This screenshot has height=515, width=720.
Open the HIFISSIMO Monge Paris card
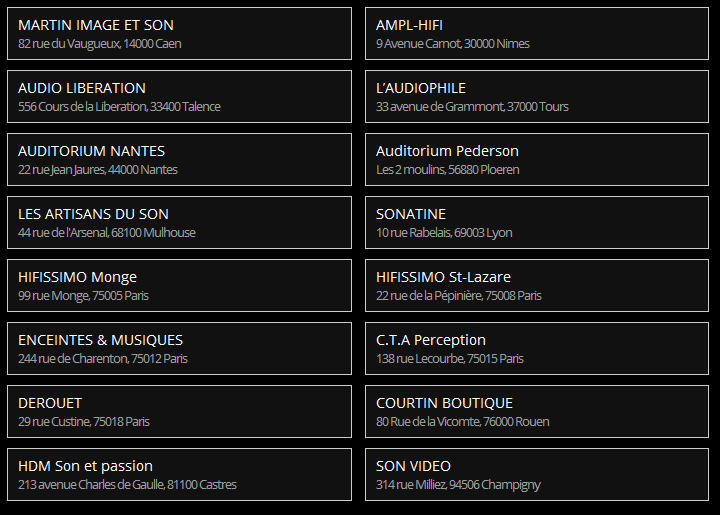pos(180,285)
